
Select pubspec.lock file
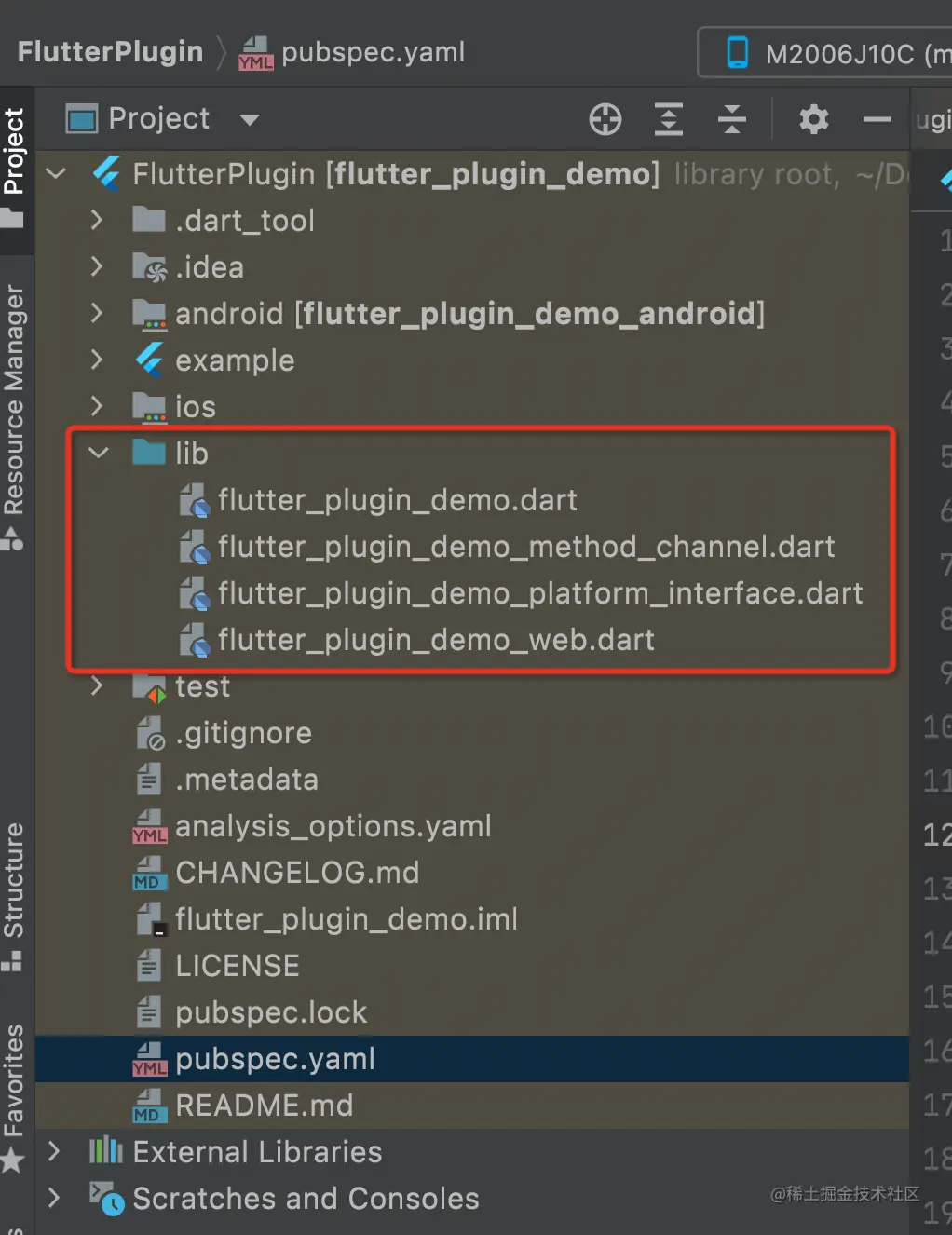[x=271, y=1012]
